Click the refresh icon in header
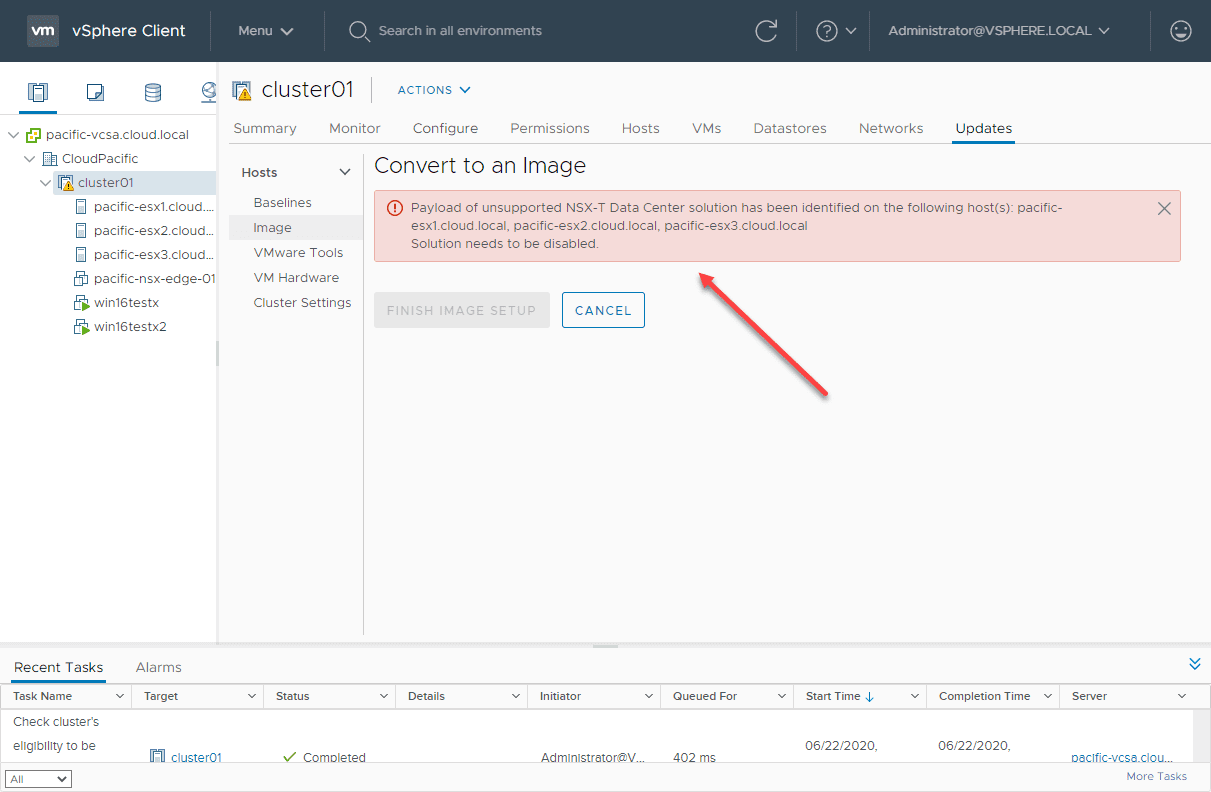 pyautogui.click(x=766, y=31)
